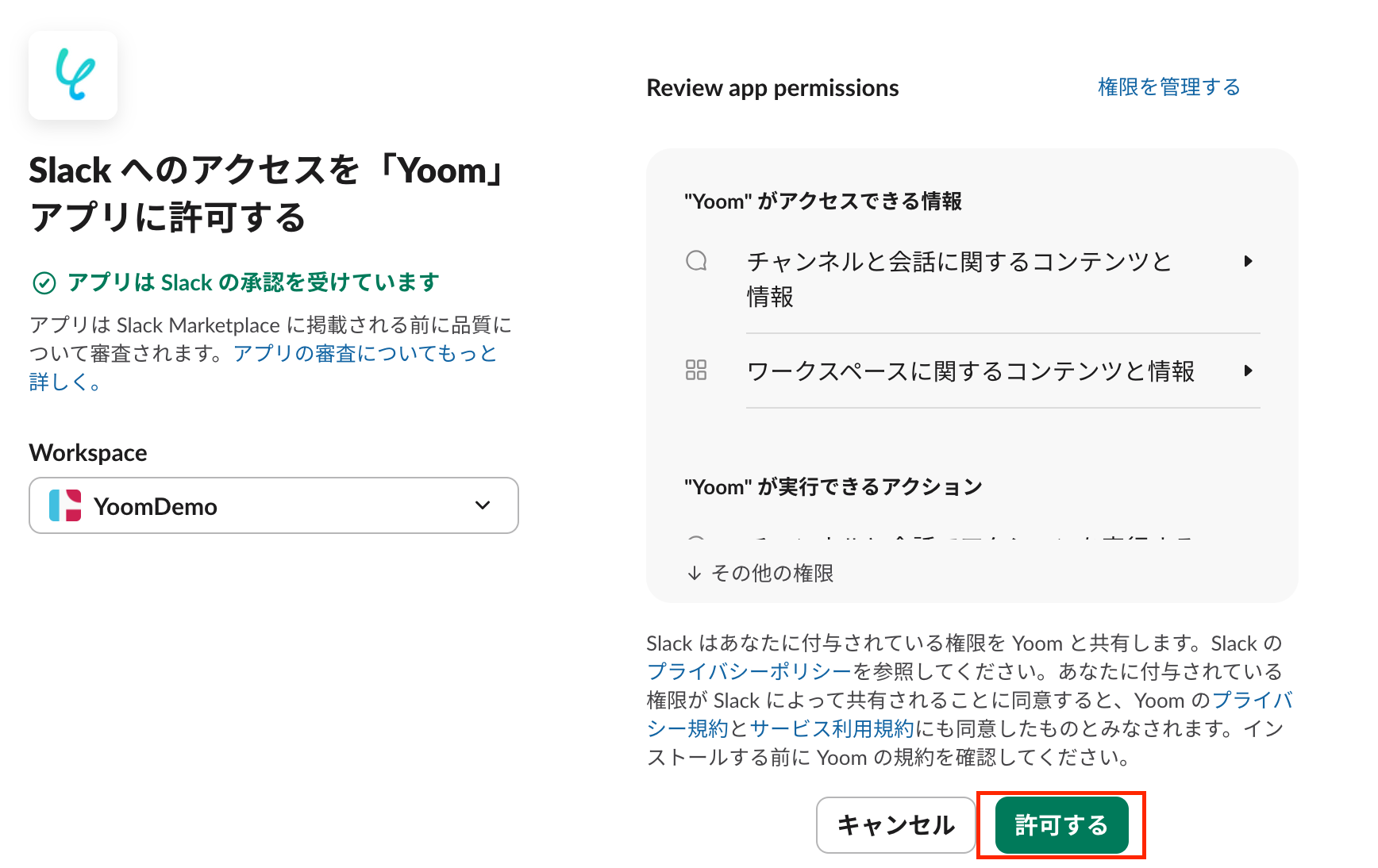Open Yoom's サービス利用規約 link
This screenshot has height=868, width=1378.
pyautogui.click(x=832, y=729)
